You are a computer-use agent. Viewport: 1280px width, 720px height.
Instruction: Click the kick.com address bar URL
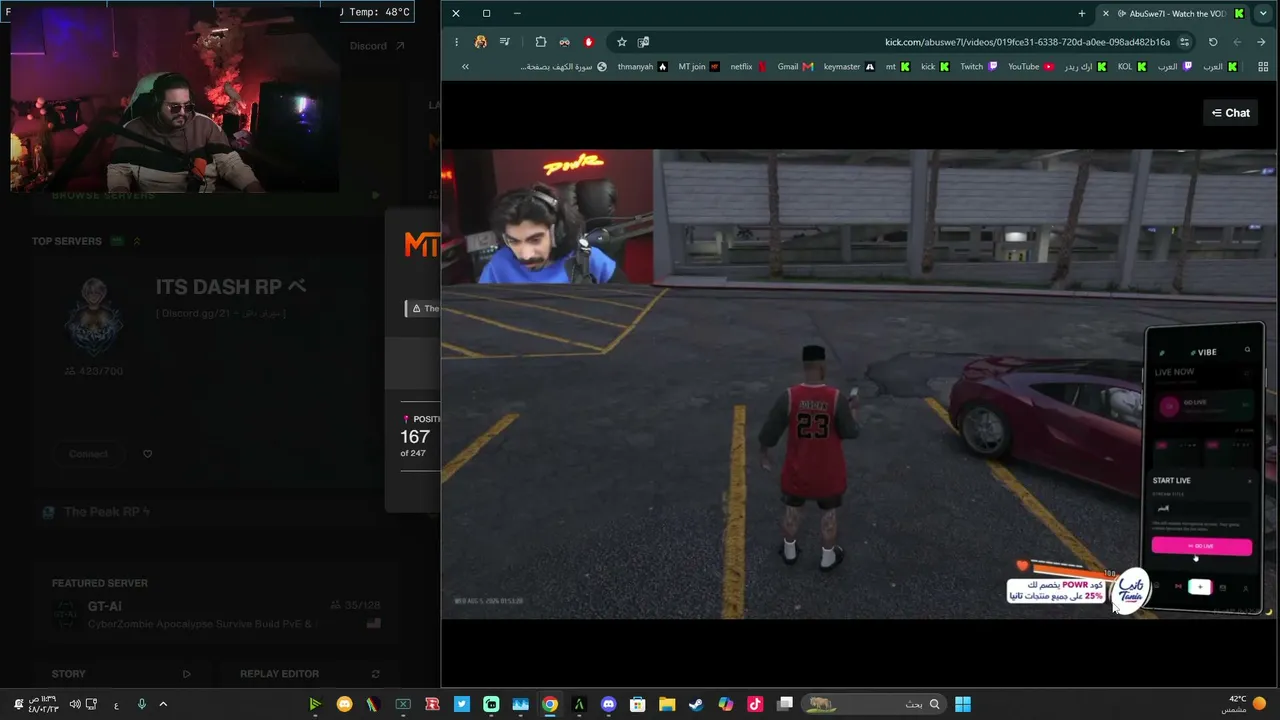pos(1027,42)
